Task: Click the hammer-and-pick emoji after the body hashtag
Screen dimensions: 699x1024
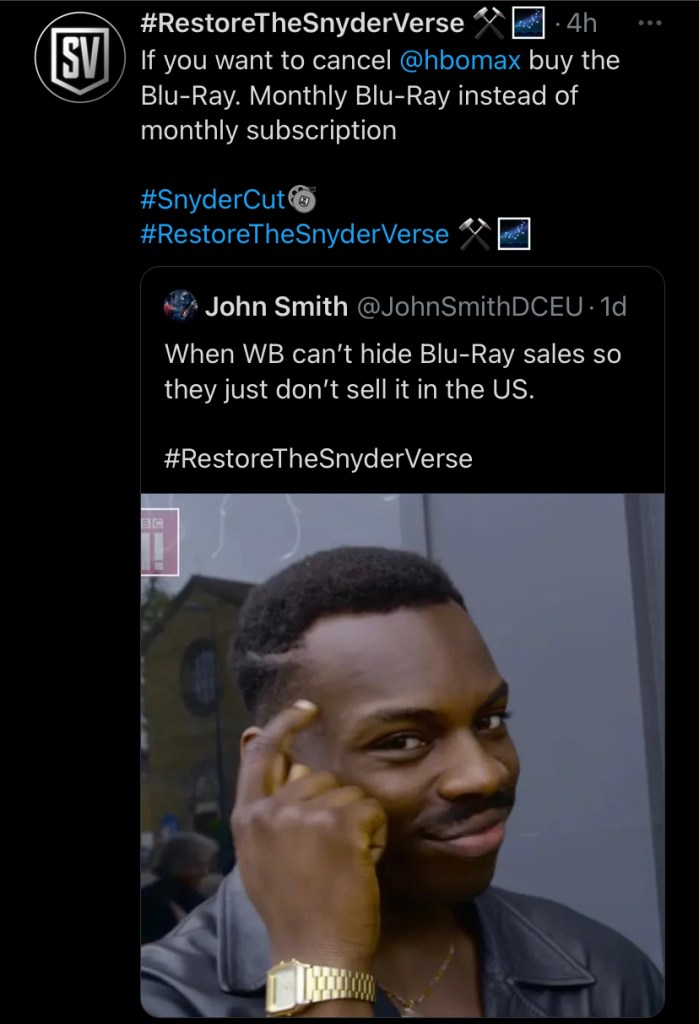Action: pos(474,234)
